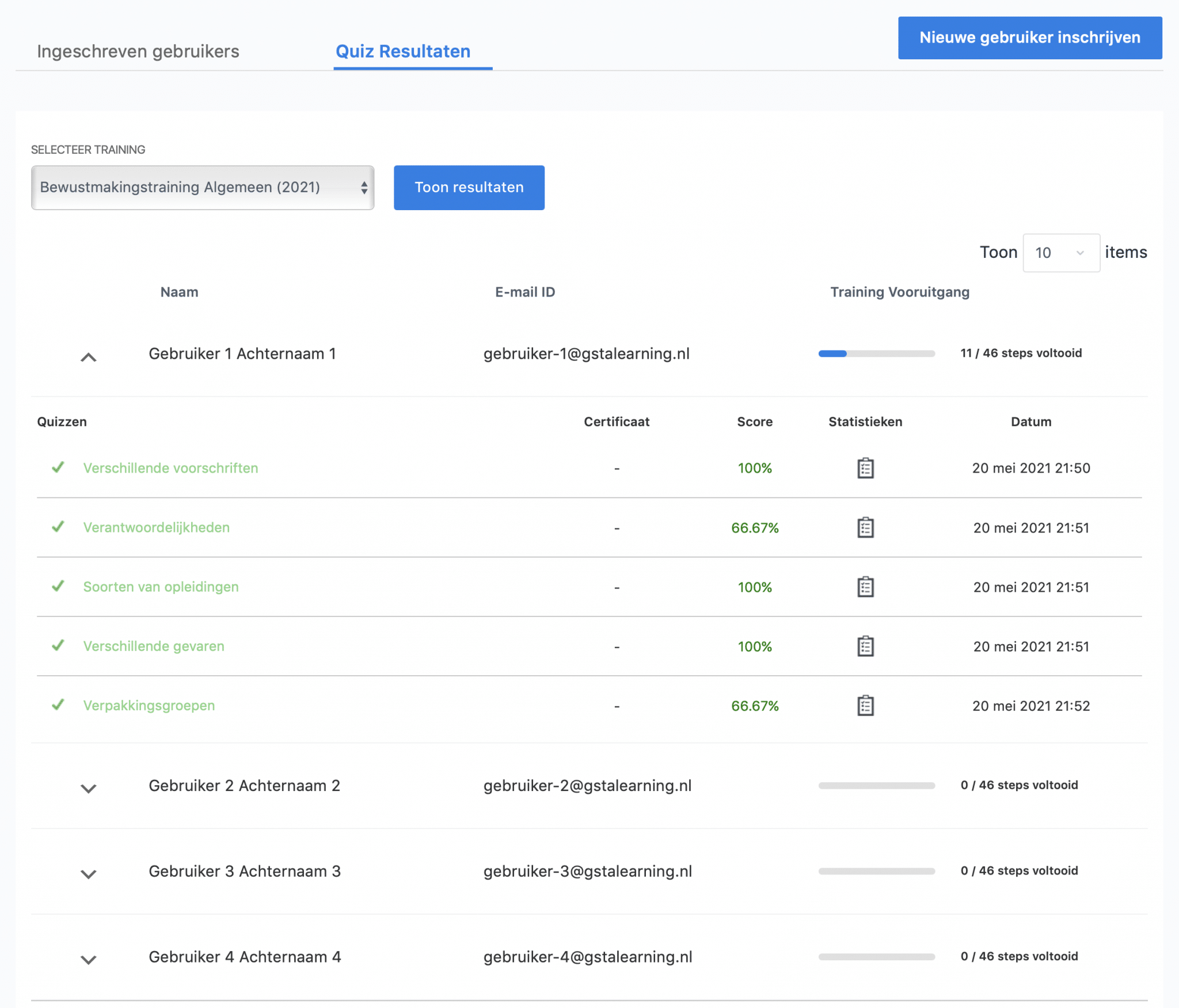The width and height of the screenshot is (1179, 1008).
Task: Select the Quiz Resultaten tab
Action: (x=403, y=51)
